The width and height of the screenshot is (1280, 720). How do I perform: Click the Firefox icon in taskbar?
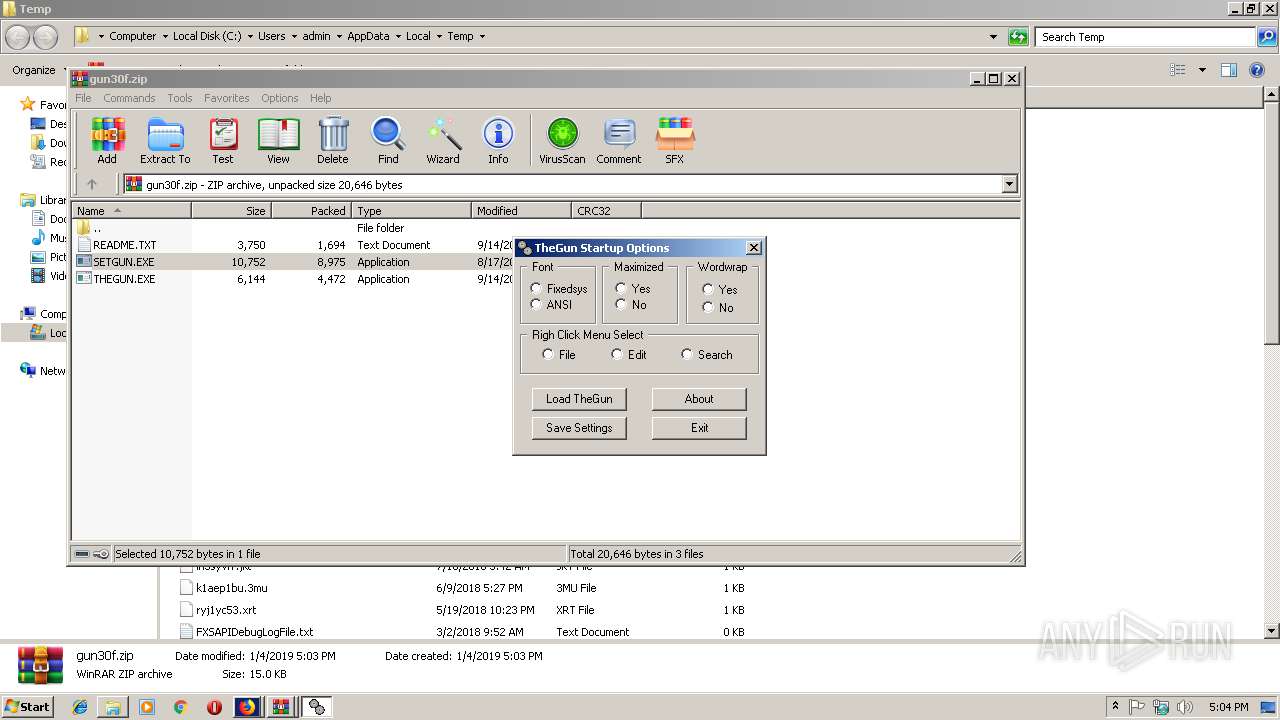[246, 707]
